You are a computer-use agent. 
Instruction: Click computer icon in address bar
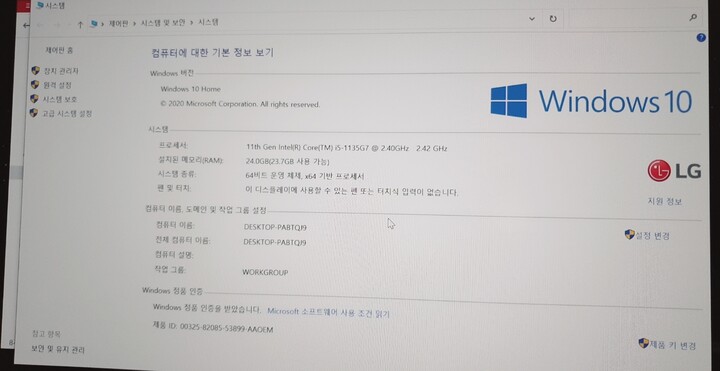click(94, 23)
